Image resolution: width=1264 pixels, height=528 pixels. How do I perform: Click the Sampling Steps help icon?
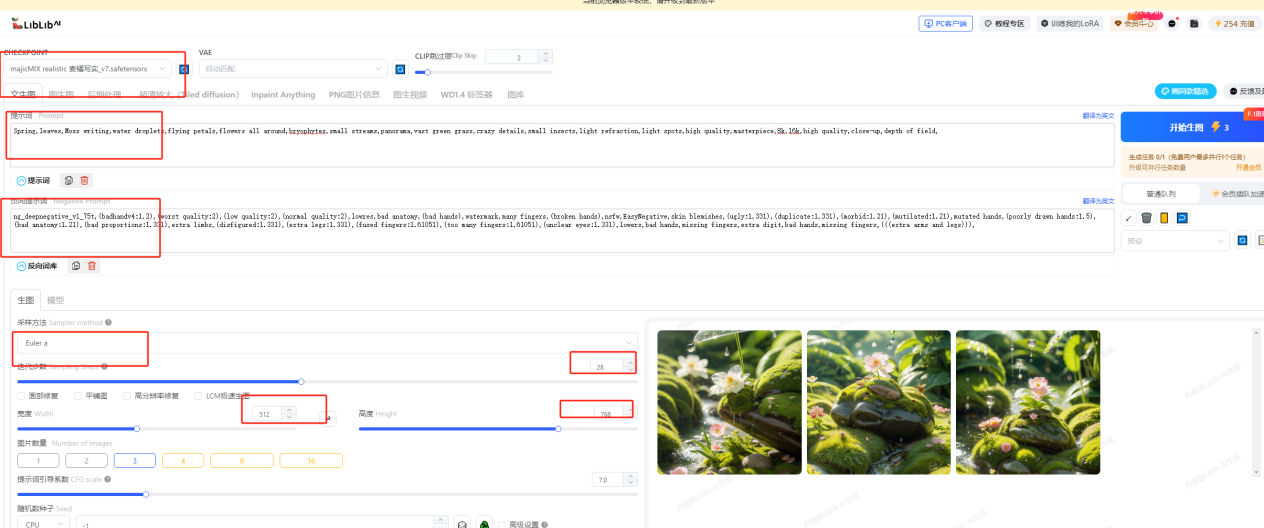tap(104, 367)
